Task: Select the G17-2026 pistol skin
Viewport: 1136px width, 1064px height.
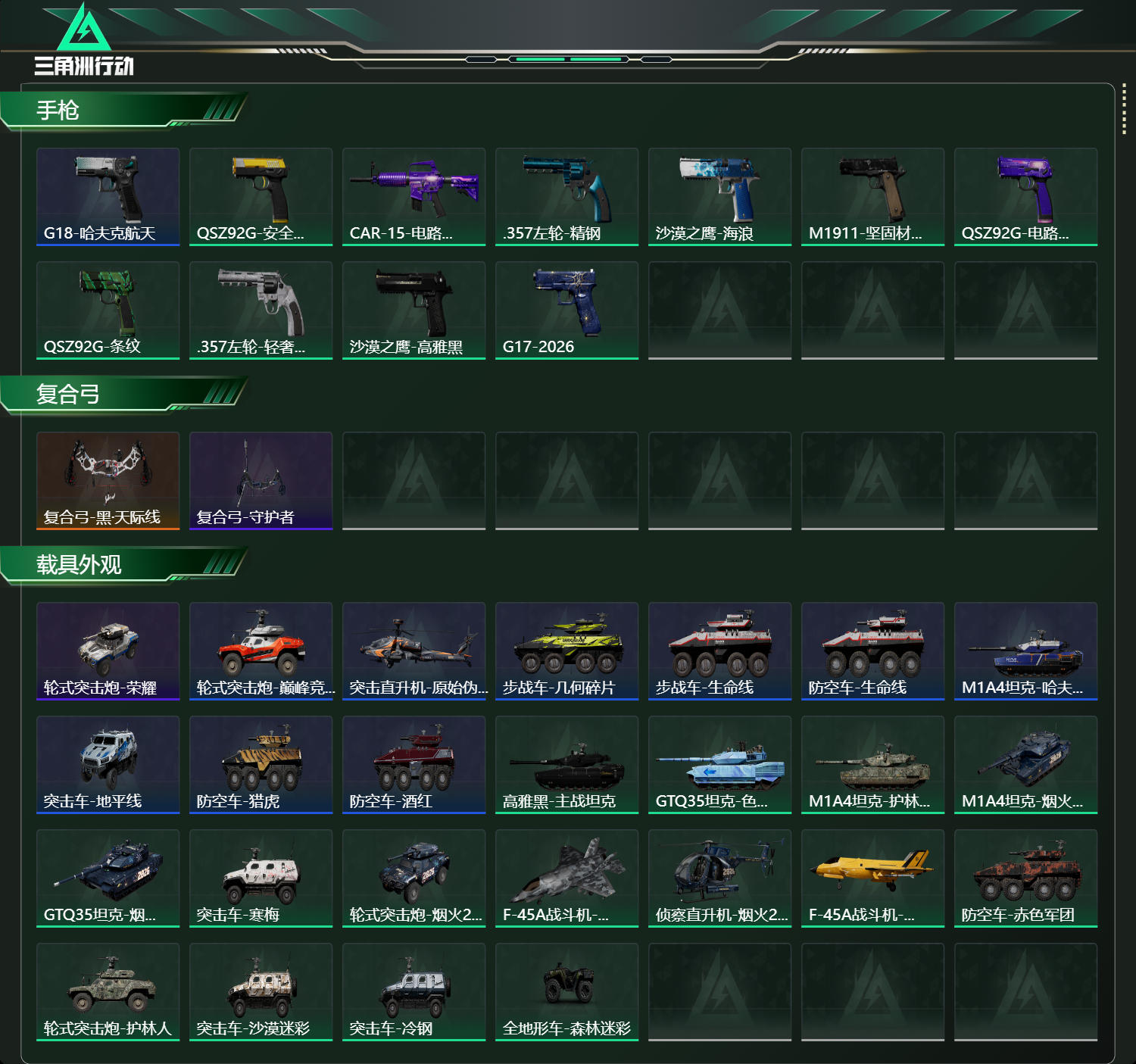Action: pyautogui.click(x=567, y=310)
